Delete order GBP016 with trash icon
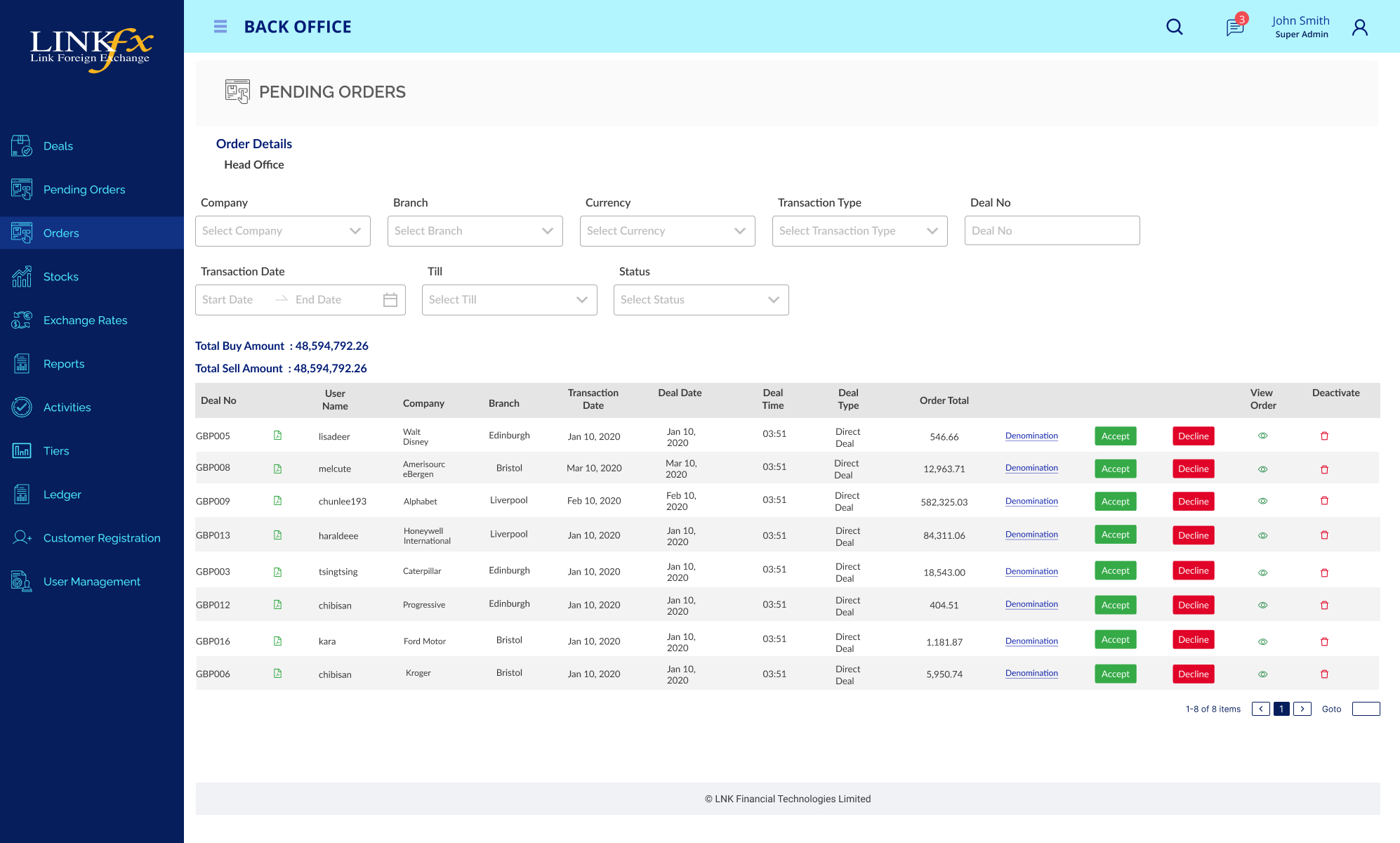 click(x=1325, y=642)
